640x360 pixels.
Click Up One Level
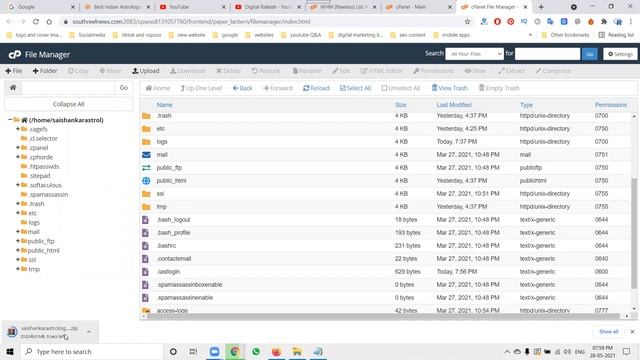pyautogui.click(x=201, y=88)
